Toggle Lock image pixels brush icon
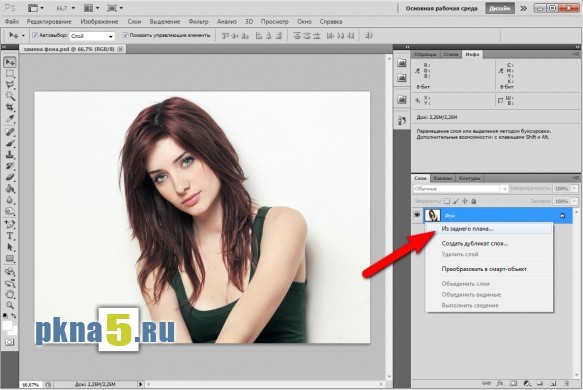This screenshot has width=583, height=390. point(456,201)
